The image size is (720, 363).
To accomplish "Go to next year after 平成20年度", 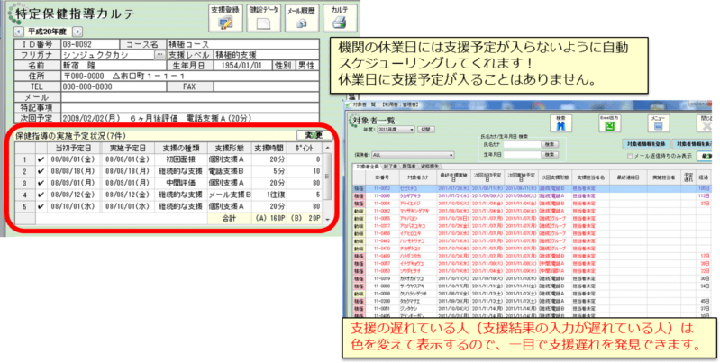I will click(77, 32).
